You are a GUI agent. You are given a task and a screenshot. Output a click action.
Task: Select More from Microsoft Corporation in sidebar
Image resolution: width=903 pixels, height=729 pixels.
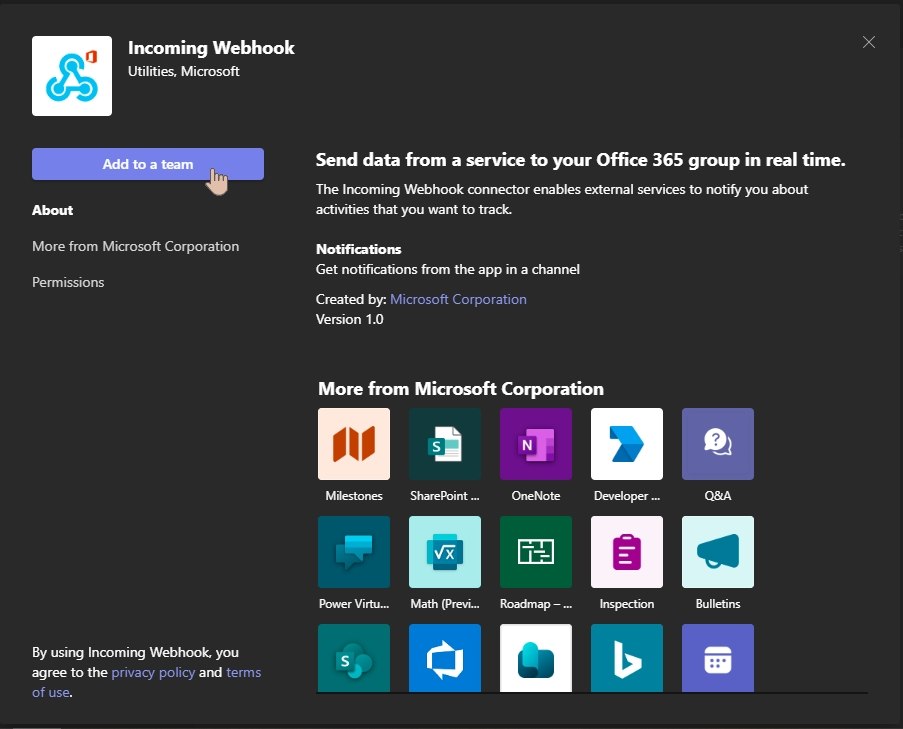click(135, 246)
